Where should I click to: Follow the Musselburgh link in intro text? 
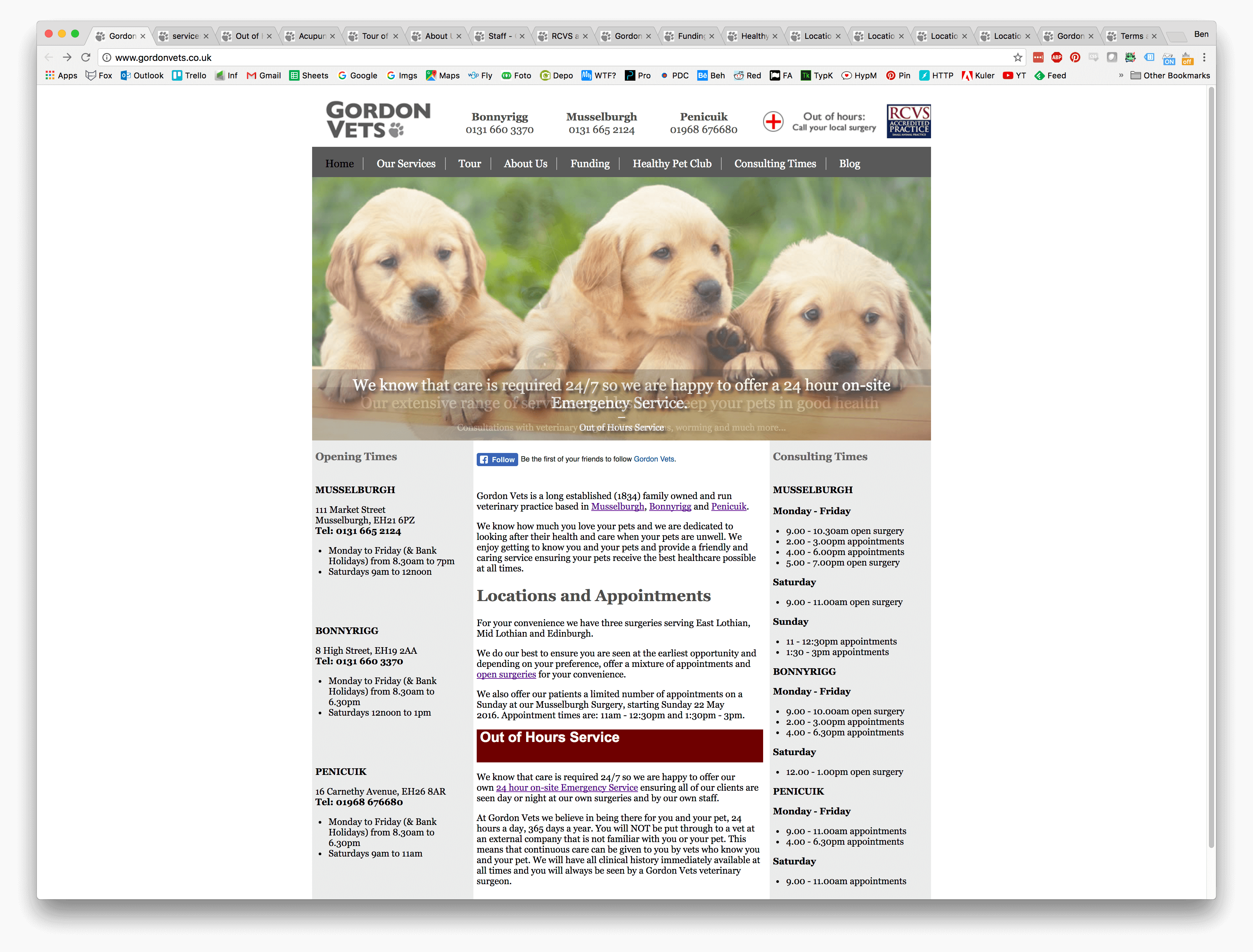(617, 506)
